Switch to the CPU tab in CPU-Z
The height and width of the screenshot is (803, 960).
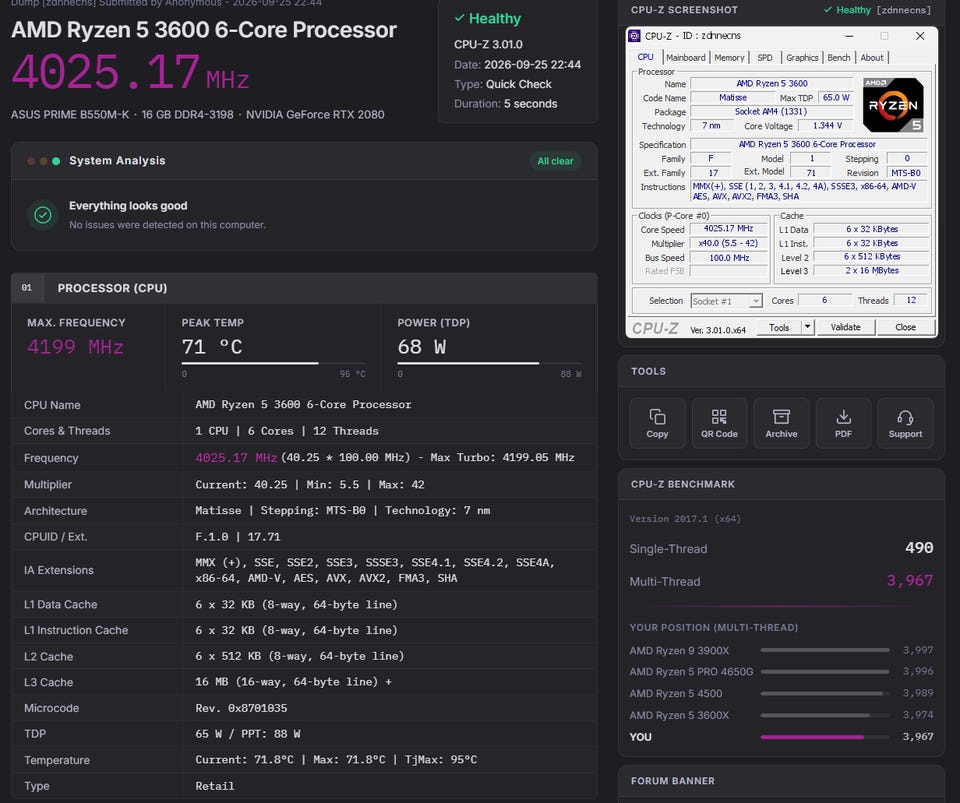coord(645,57)
